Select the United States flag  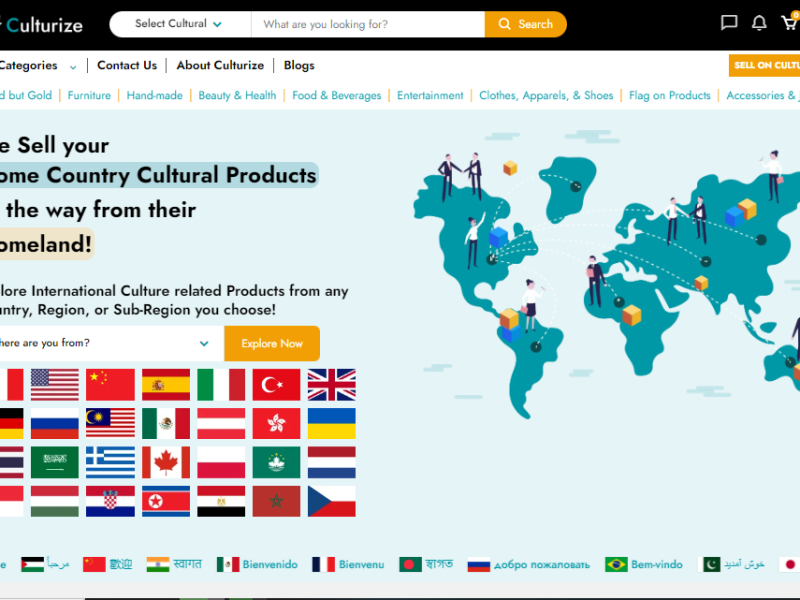[x=54, y=383]
